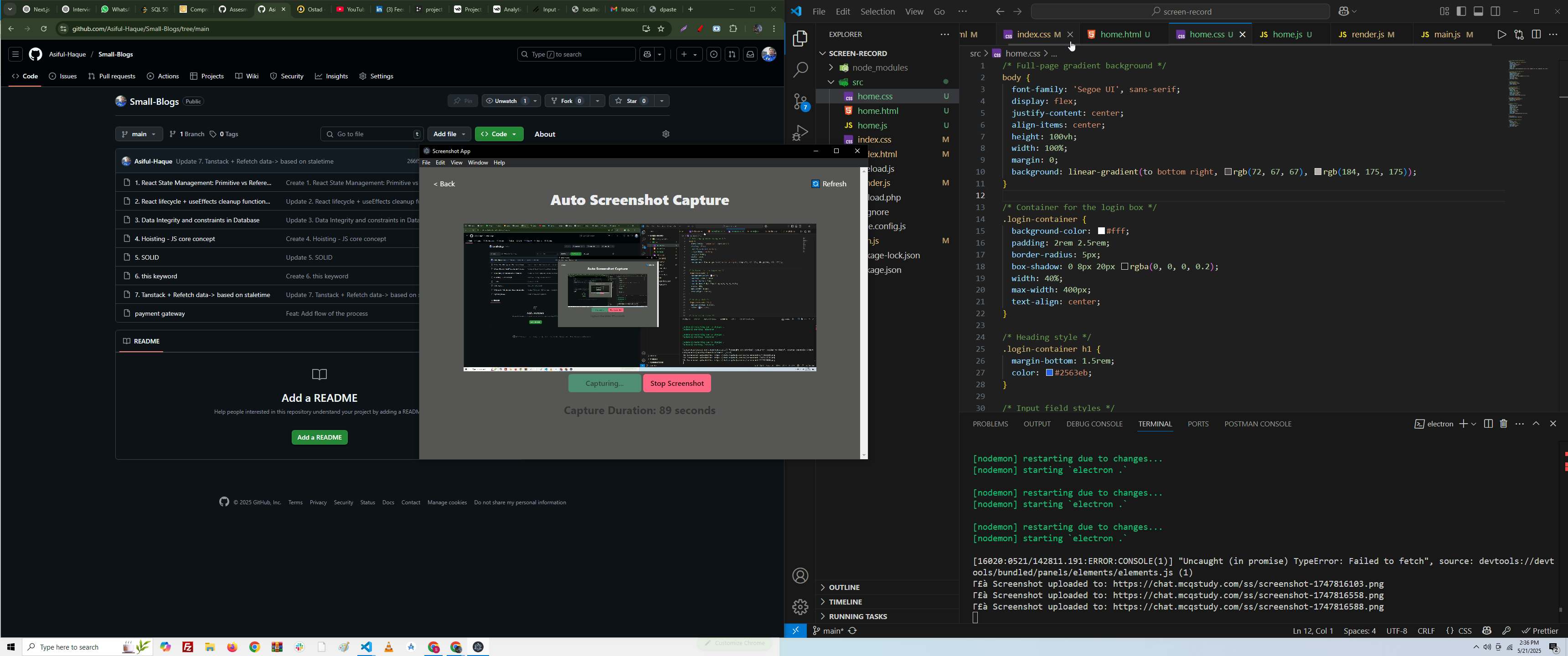Expand the OUTLINE section in sidebar

pos(844,587)
